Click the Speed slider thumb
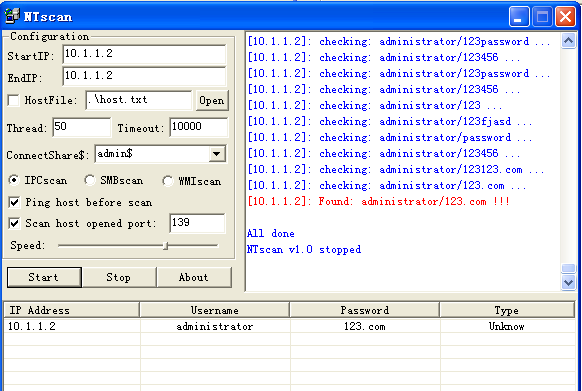The width and height of the screenshot is (582, 391). (166, 245)
